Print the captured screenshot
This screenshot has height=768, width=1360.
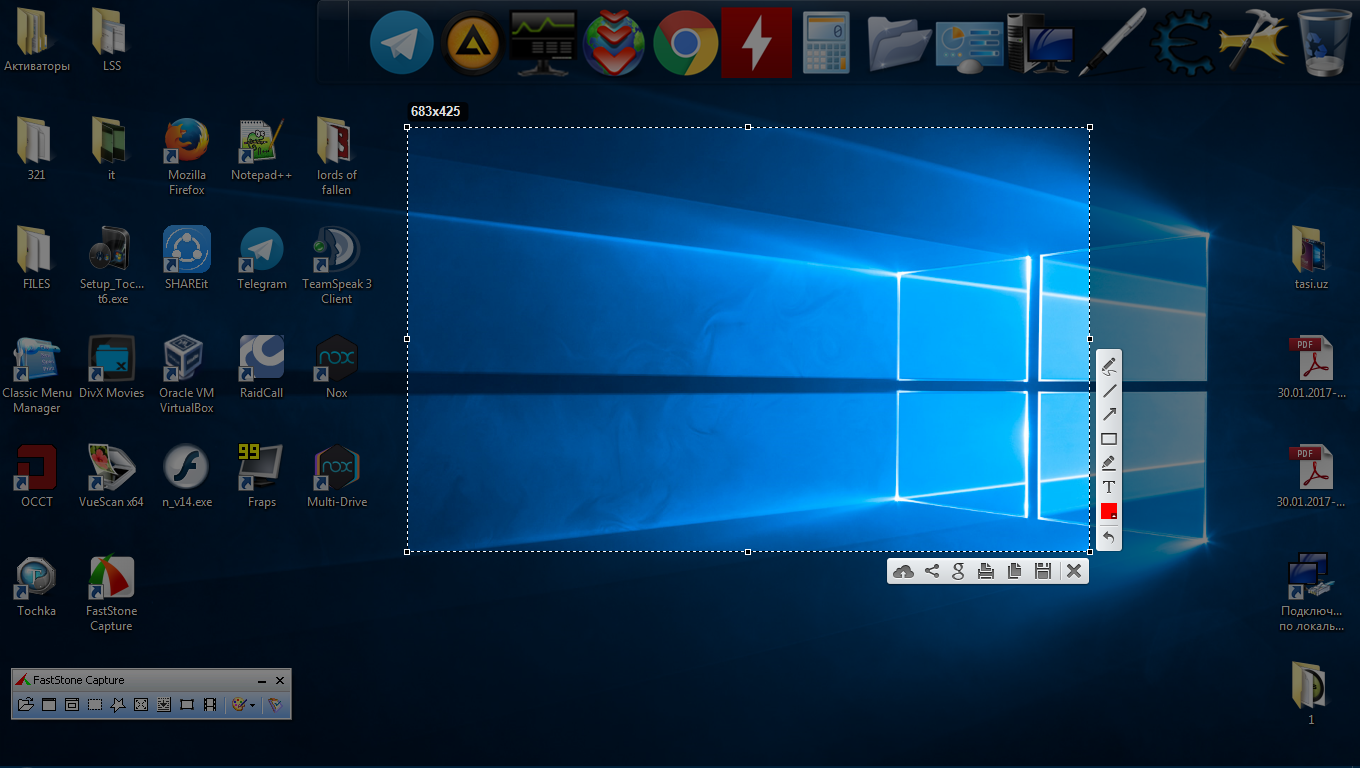point(986,571)
